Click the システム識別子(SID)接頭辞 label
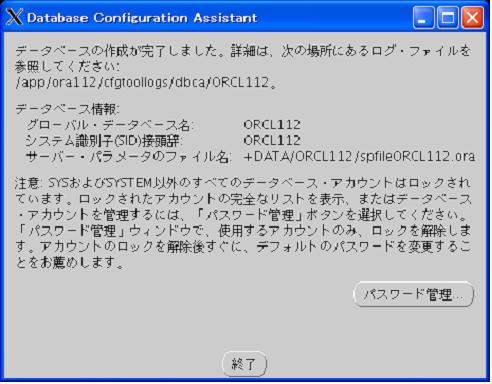Image resolution: width=492 pixels, height=384 pixels. point(104,141)
